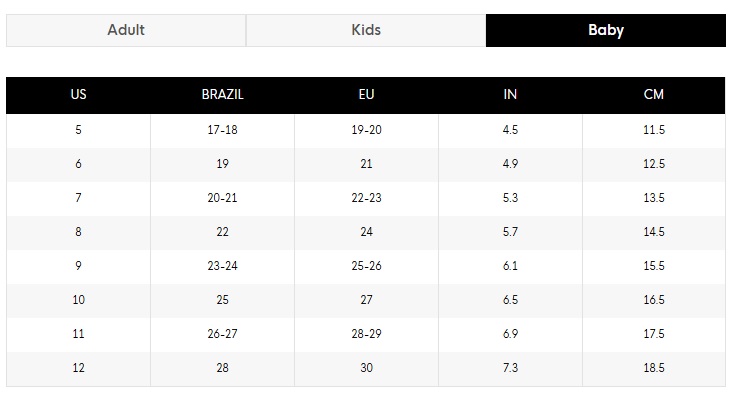This screenshot has height=393, width=735.
Task: Click the 4.9 inches cell
Action: point(510,164)
